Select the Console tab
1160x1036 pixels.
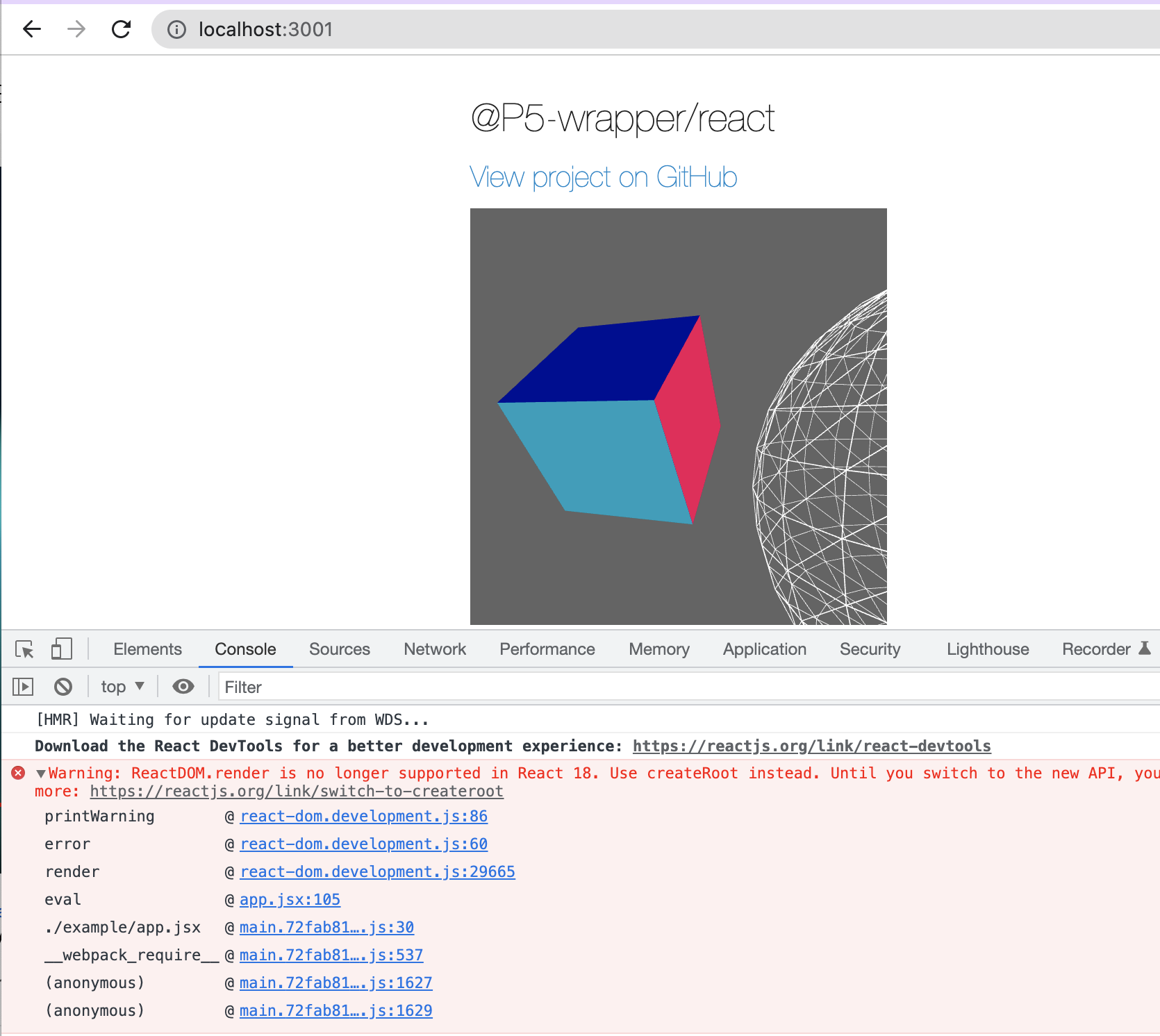click(x=245, y=649)
